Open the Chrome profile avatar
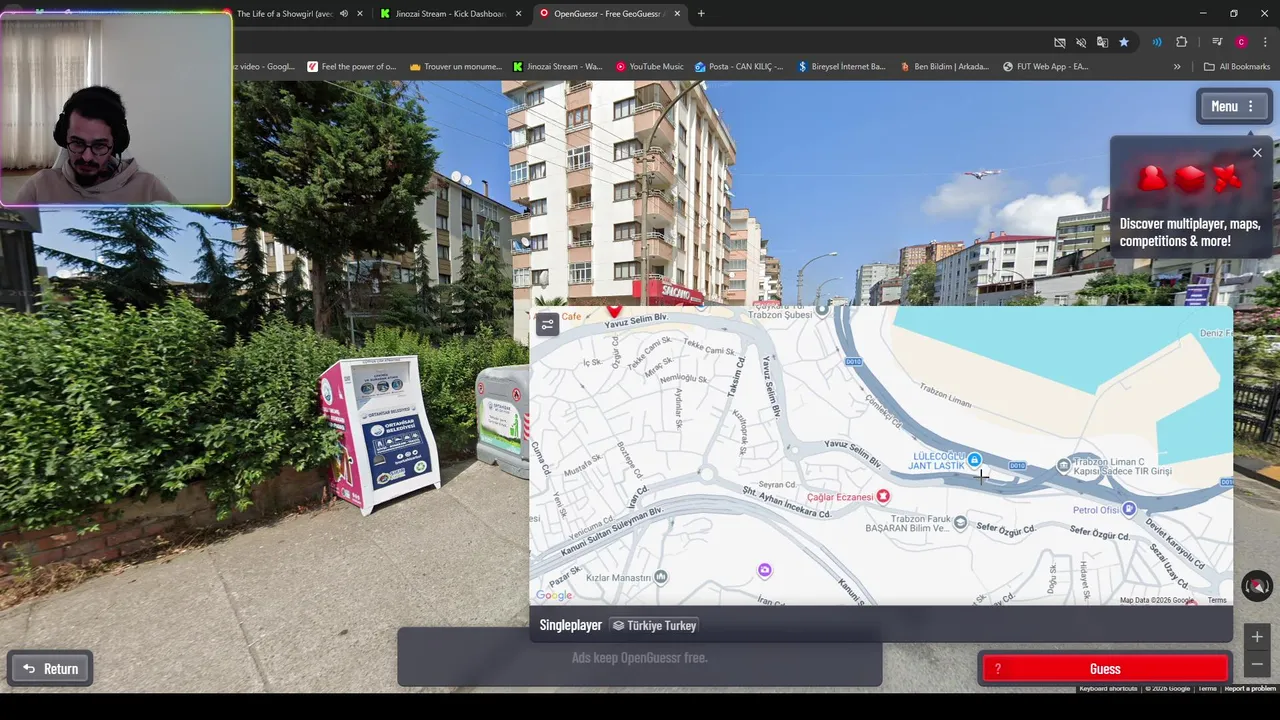Viewport: 1280px width, 720px height. pos(1241,42)
